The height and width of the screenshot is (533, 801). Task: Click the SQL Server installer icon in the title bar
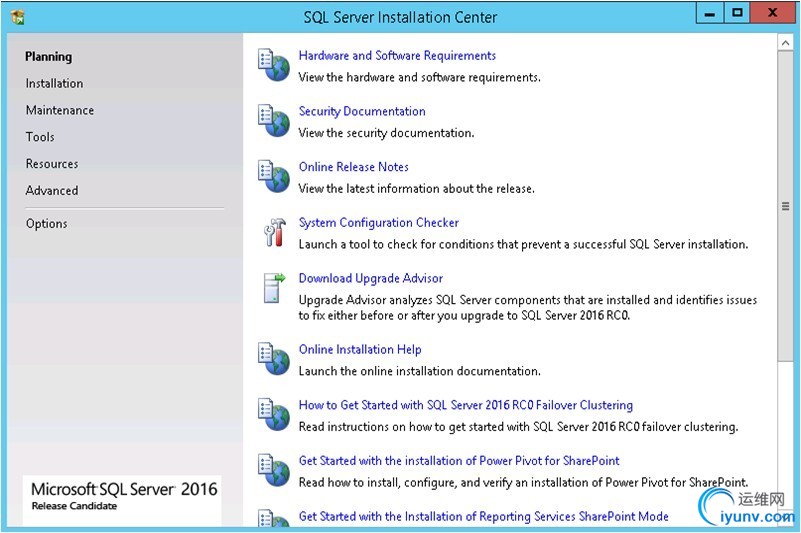(x=17, y=17)
